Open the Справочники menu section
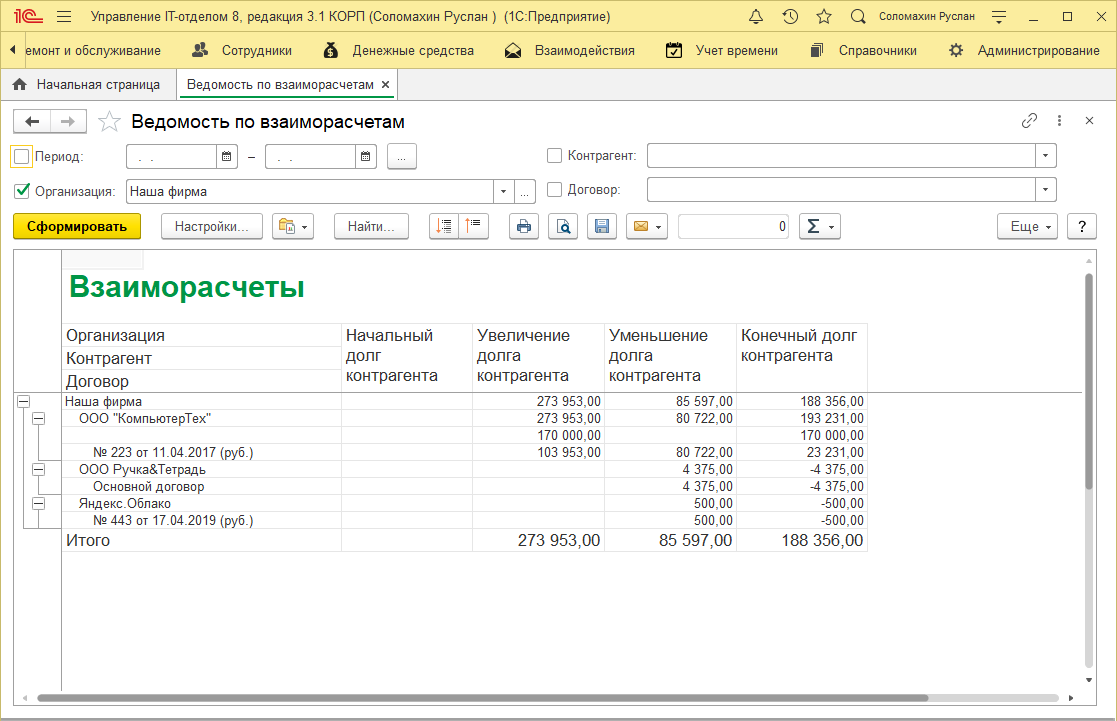 point(865,50)
